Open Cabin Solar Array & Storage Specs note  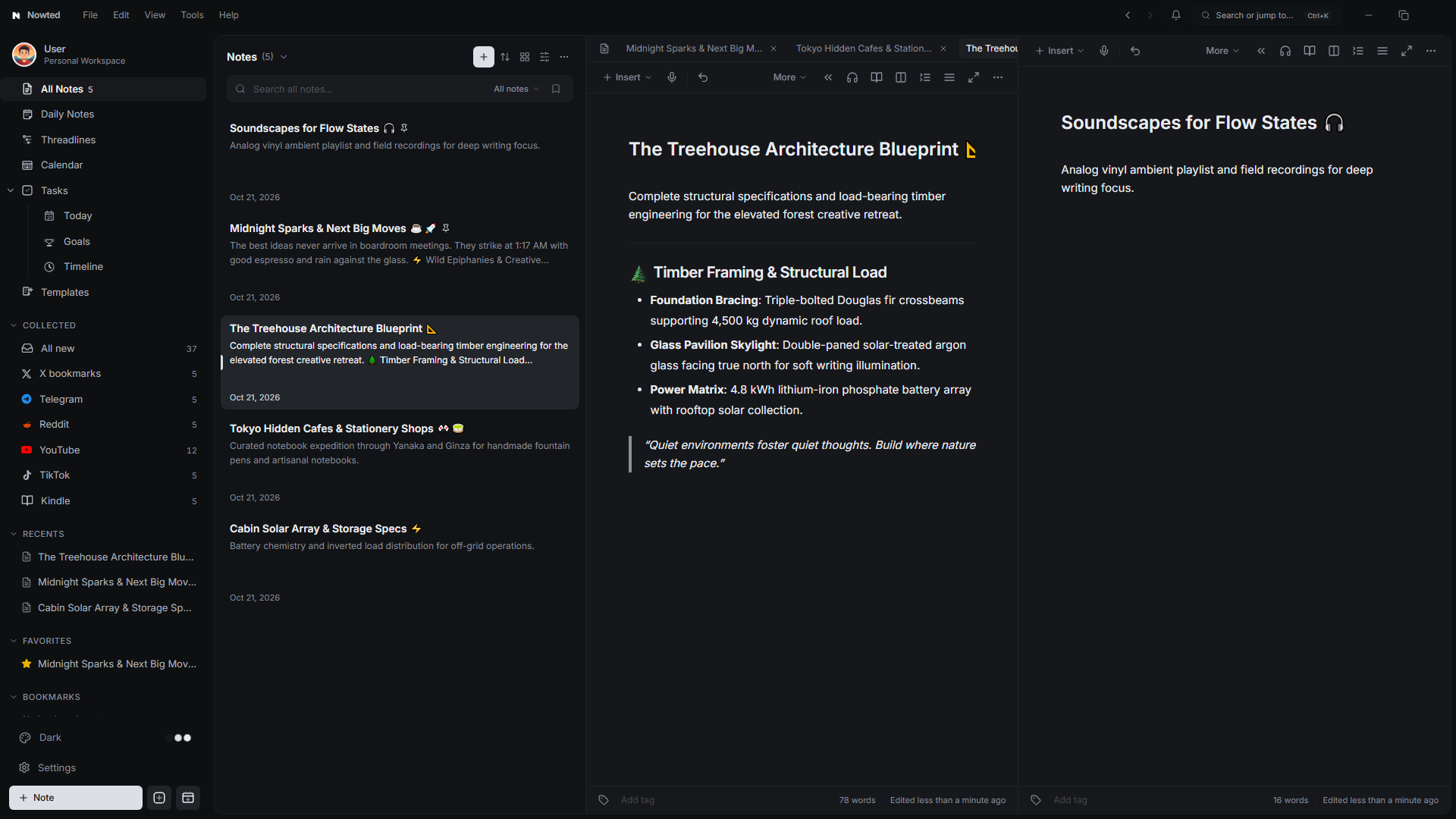coord(400,562)
